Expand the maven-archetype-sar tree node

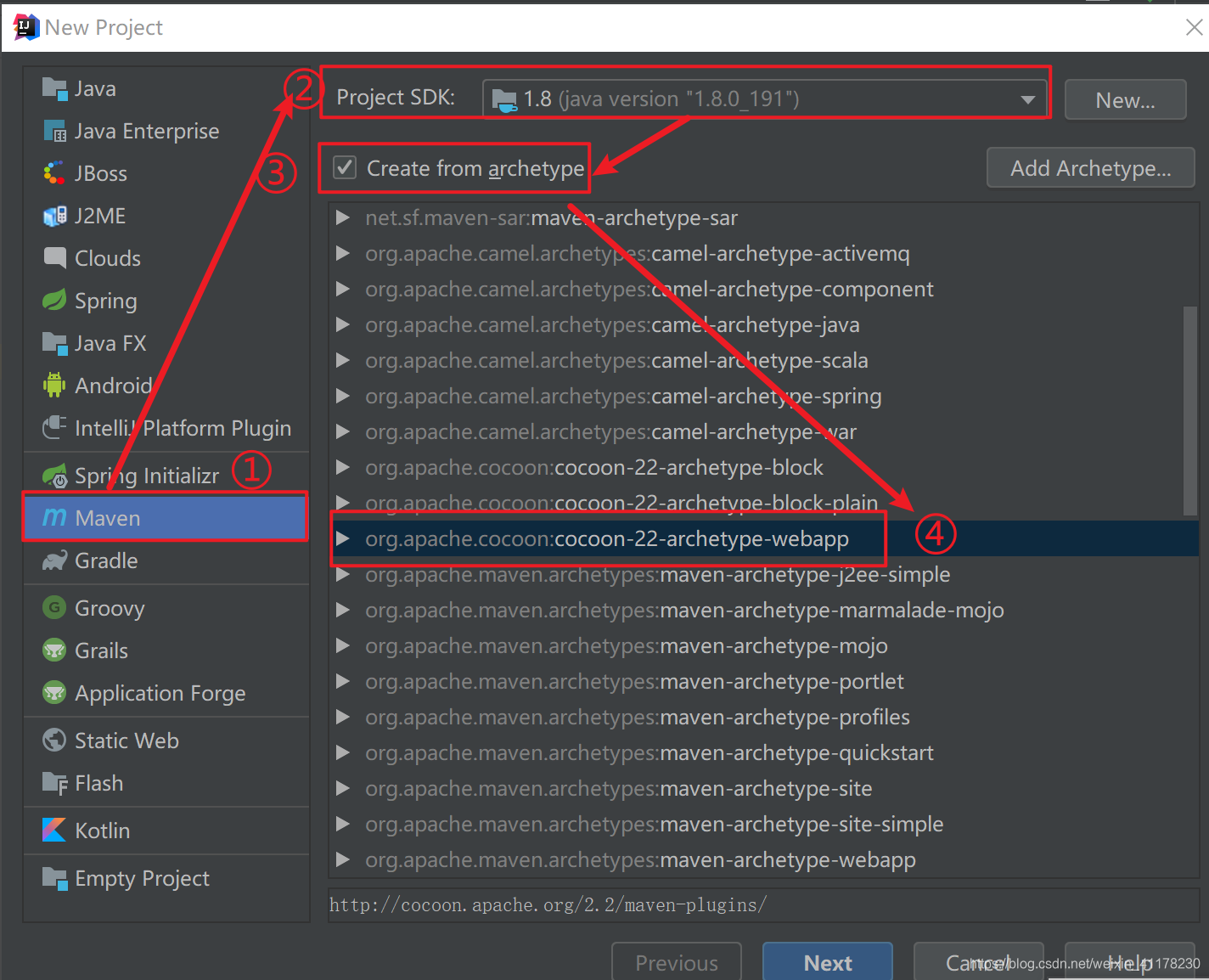coord(343,217)
